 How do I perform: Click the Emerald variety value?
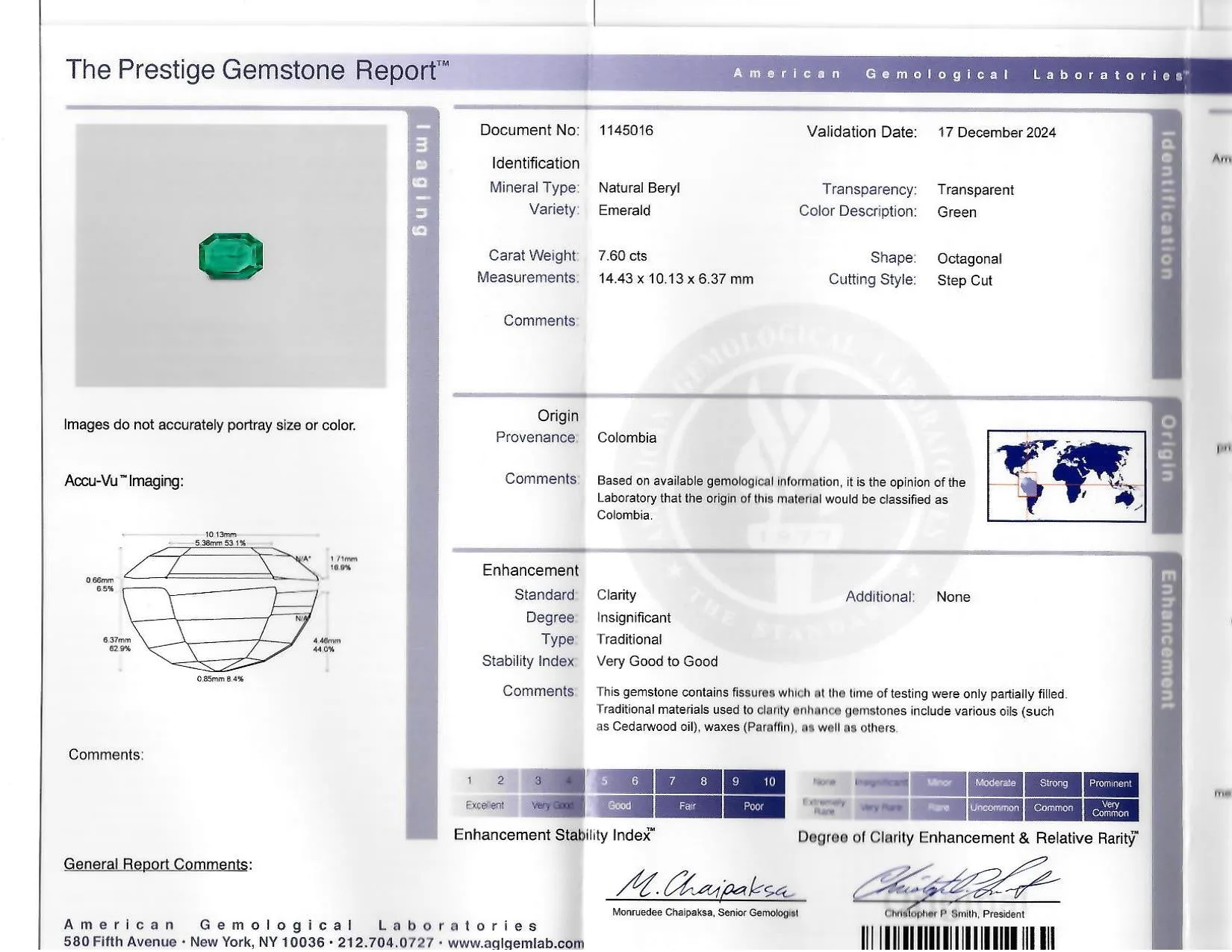click(x=624, y=211)
